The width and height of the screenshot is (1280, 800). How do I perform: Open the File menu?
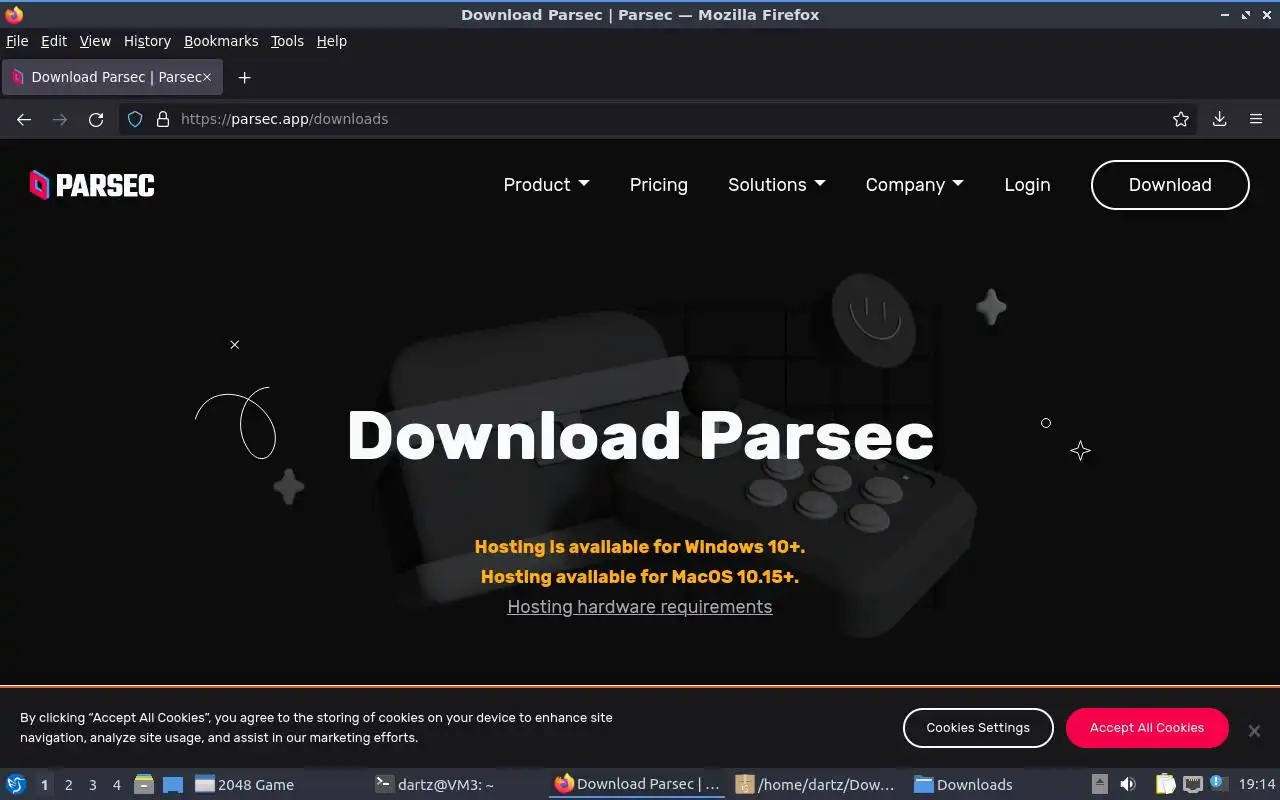(17, 41)
